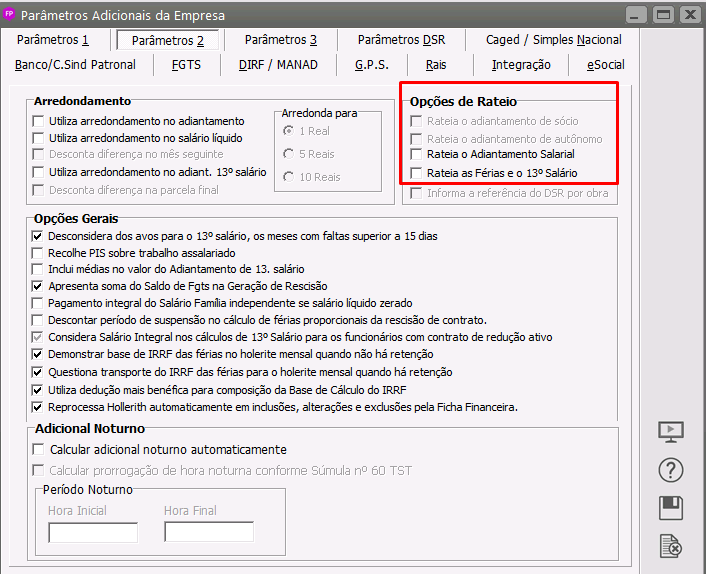Enable Calcular adicional noturno automaticamente
This screenshot has width=706, height=574.
point(39,450)
